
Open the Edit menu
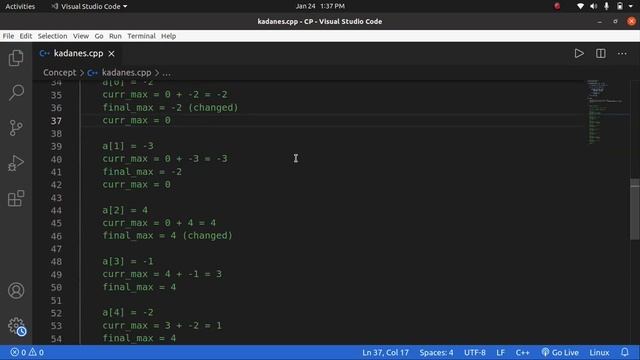tap(26, 36)
